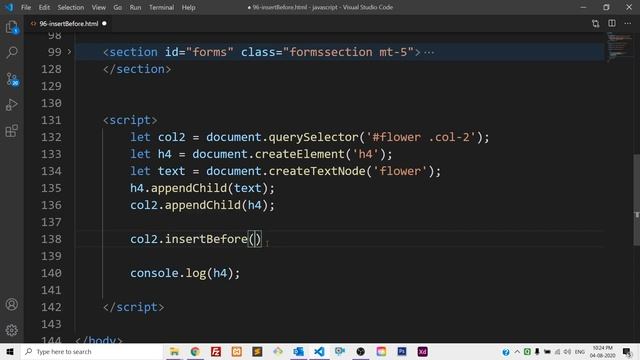Viewport: 640px width, 360px height.
Task: Show hidden system tray icons
Action: point(517,352)
